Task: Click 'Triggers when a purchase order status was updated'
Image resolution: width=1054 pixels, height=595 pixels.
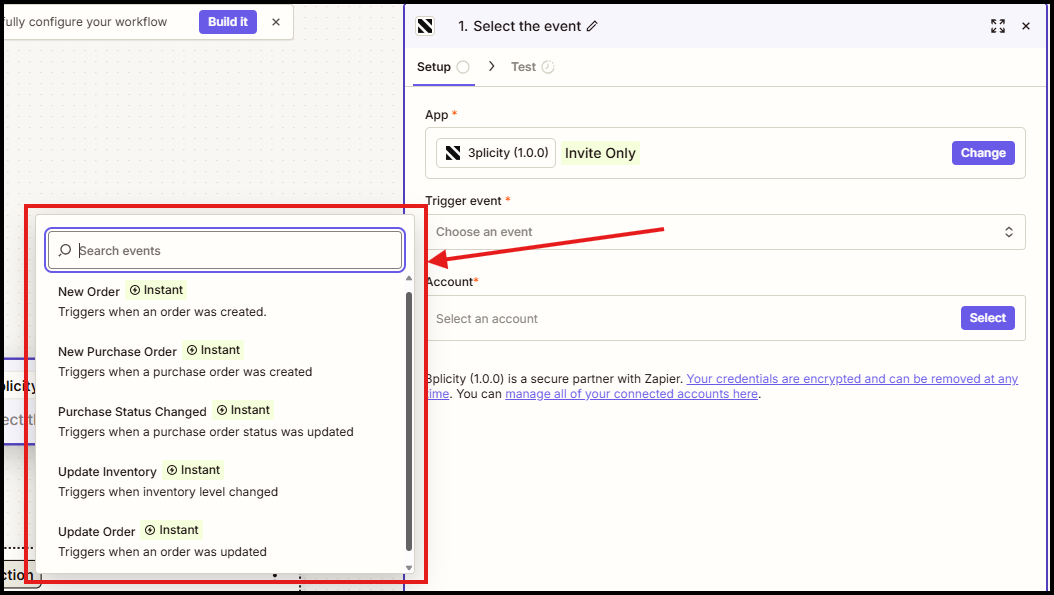Action: pos(206,432)
